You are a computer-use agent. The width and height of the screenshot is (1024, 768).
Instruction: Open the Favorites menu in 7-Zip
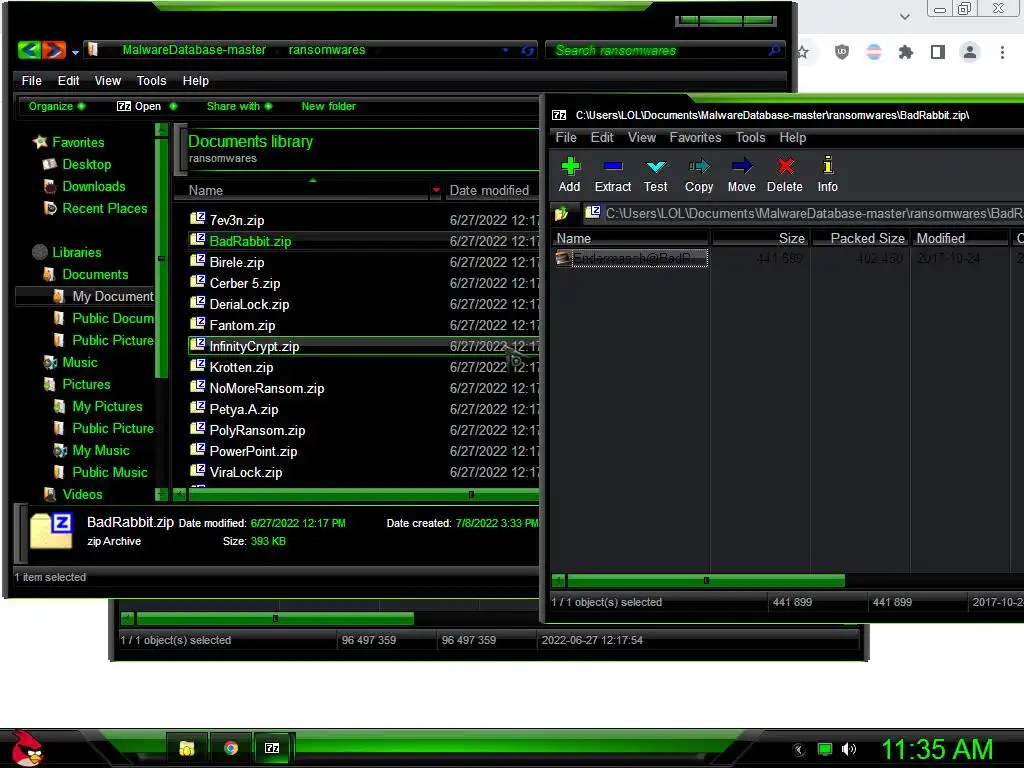(696, 137)
